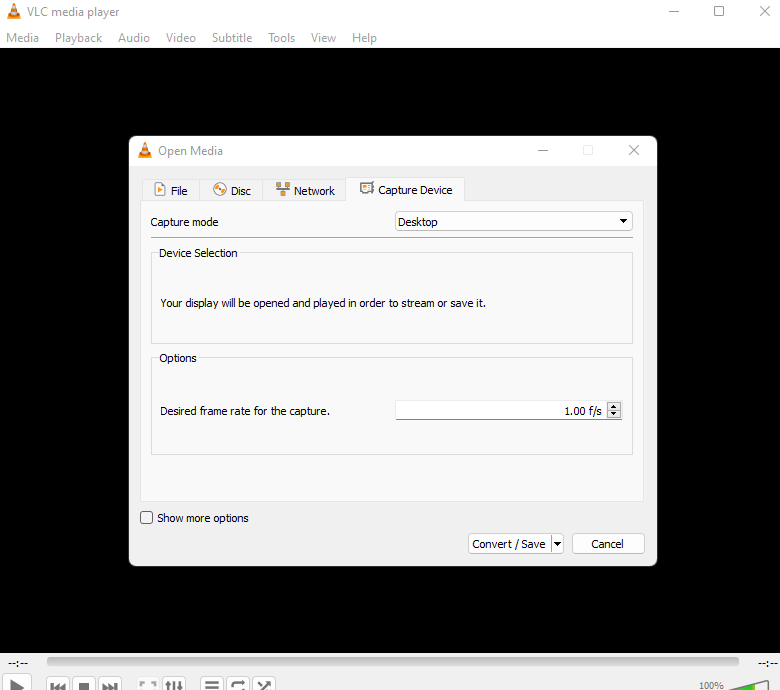
Task: Open the Video menu
Action: [x=181, y=38]
